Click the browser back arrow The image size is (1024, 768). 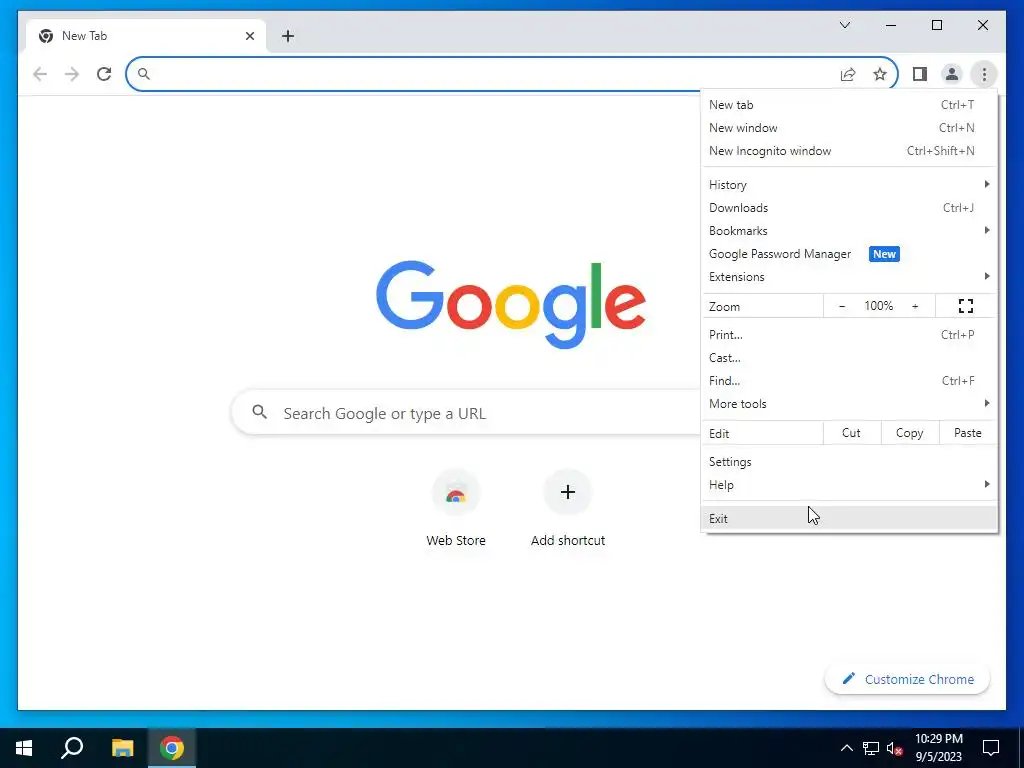(x=40, y=74)
